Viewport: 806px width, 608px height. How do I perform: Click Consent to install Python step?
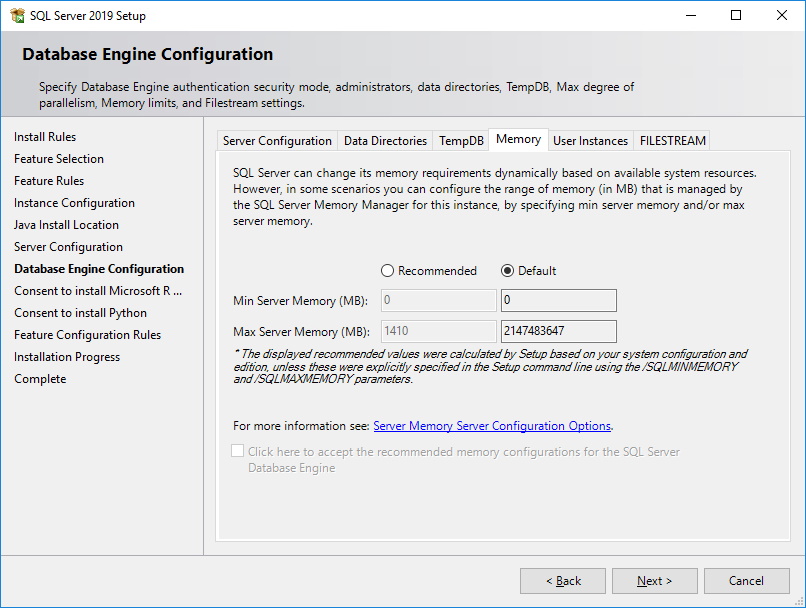[x=81, y=313]
